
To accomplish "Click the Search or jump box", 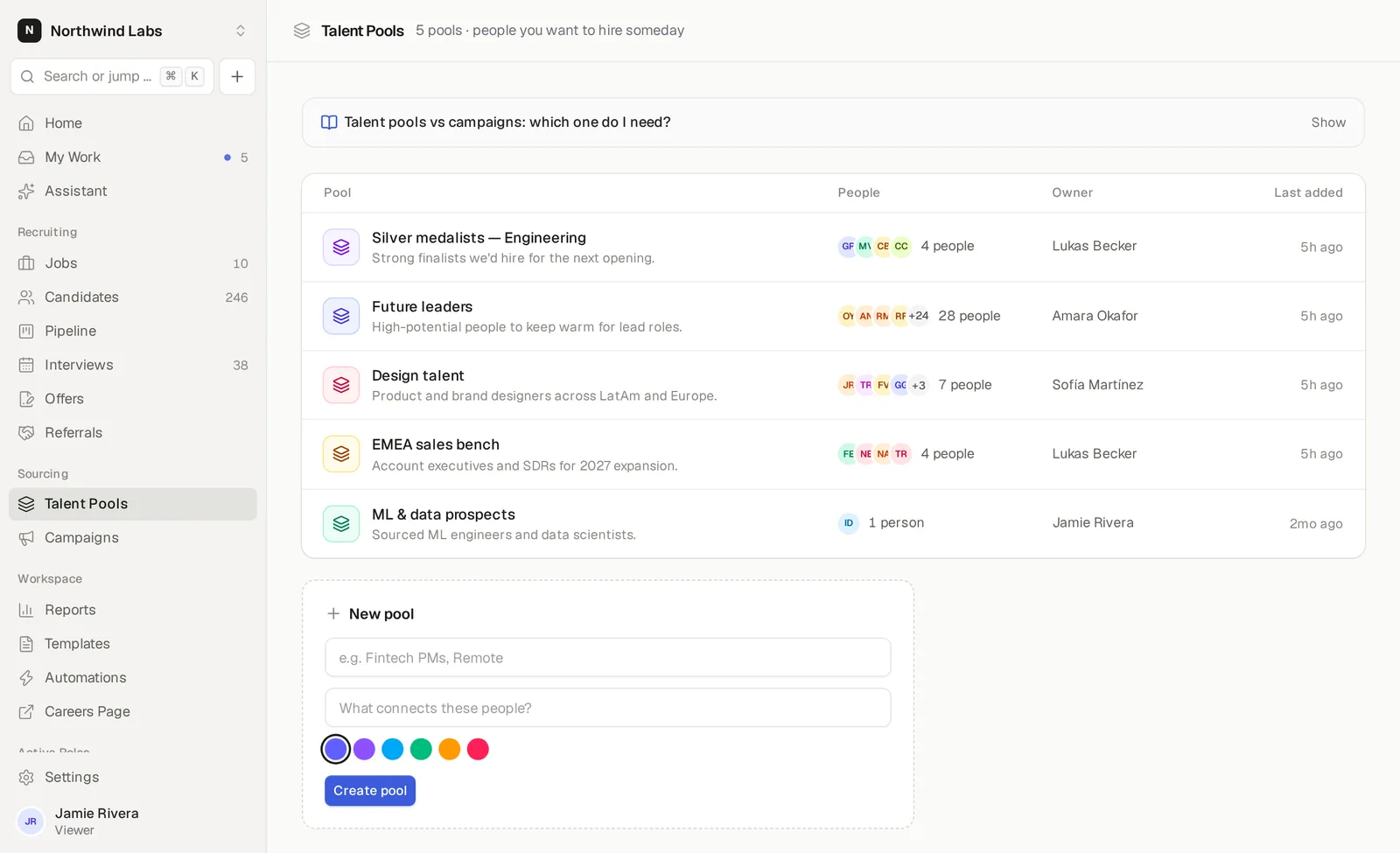I will click(x=112, y=76).
